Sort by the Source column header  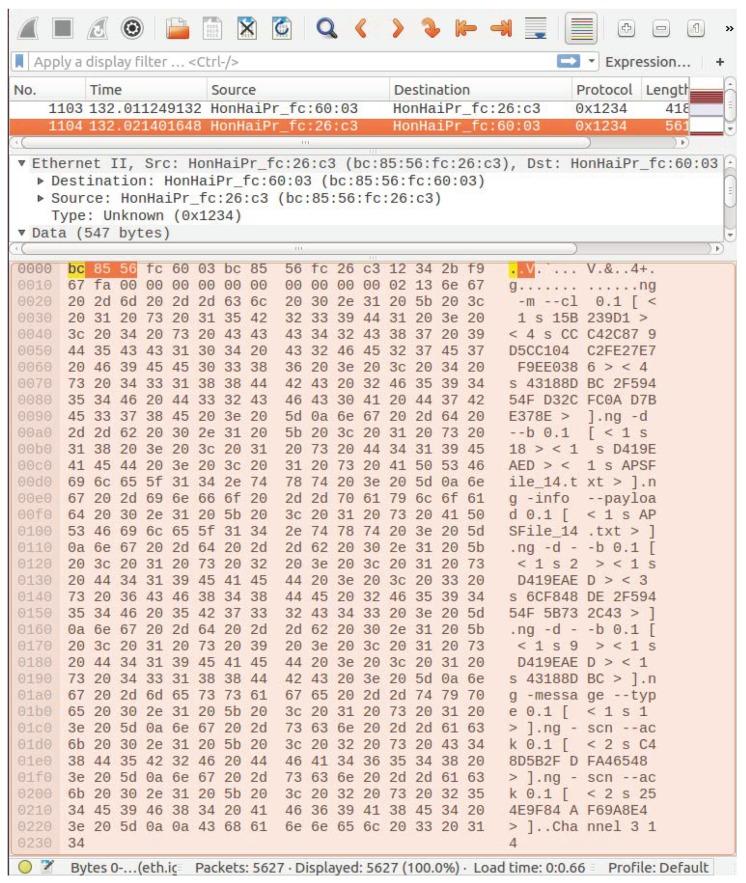coord(298,90)
